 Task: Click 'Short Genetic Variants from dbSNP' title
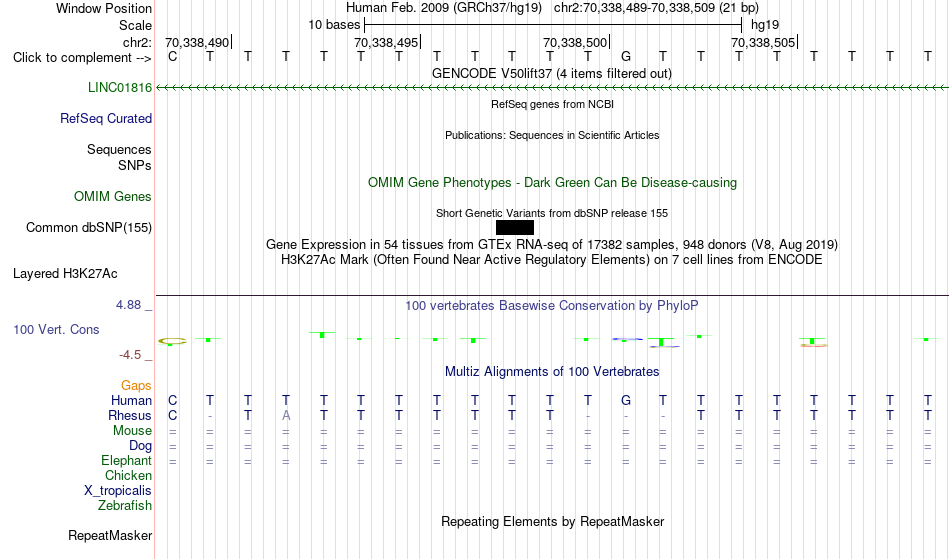pos(552,213)
